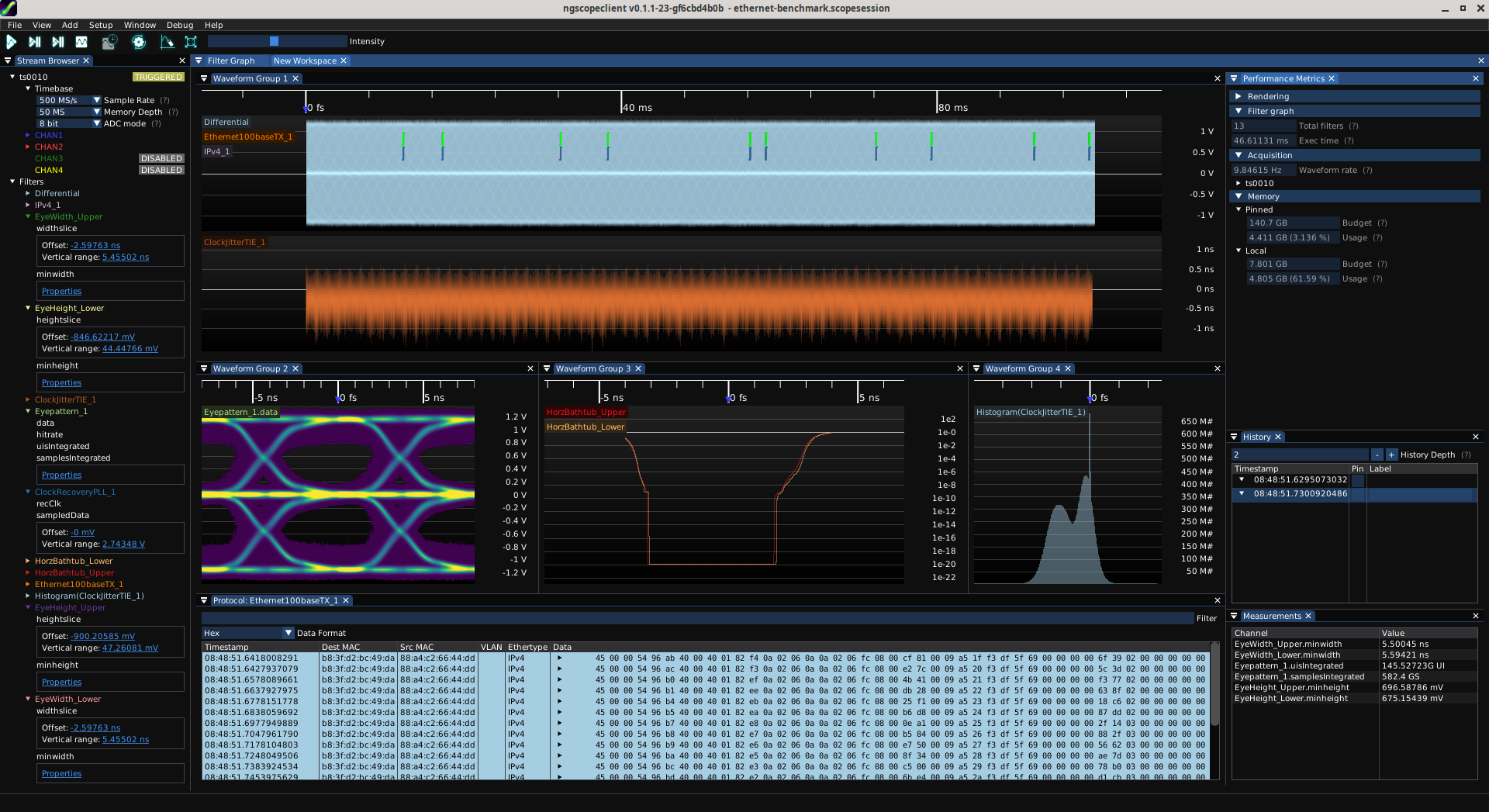1489x812 pixels.
Task: Open the history clock toolbar icon
Action: coord(109,42)
